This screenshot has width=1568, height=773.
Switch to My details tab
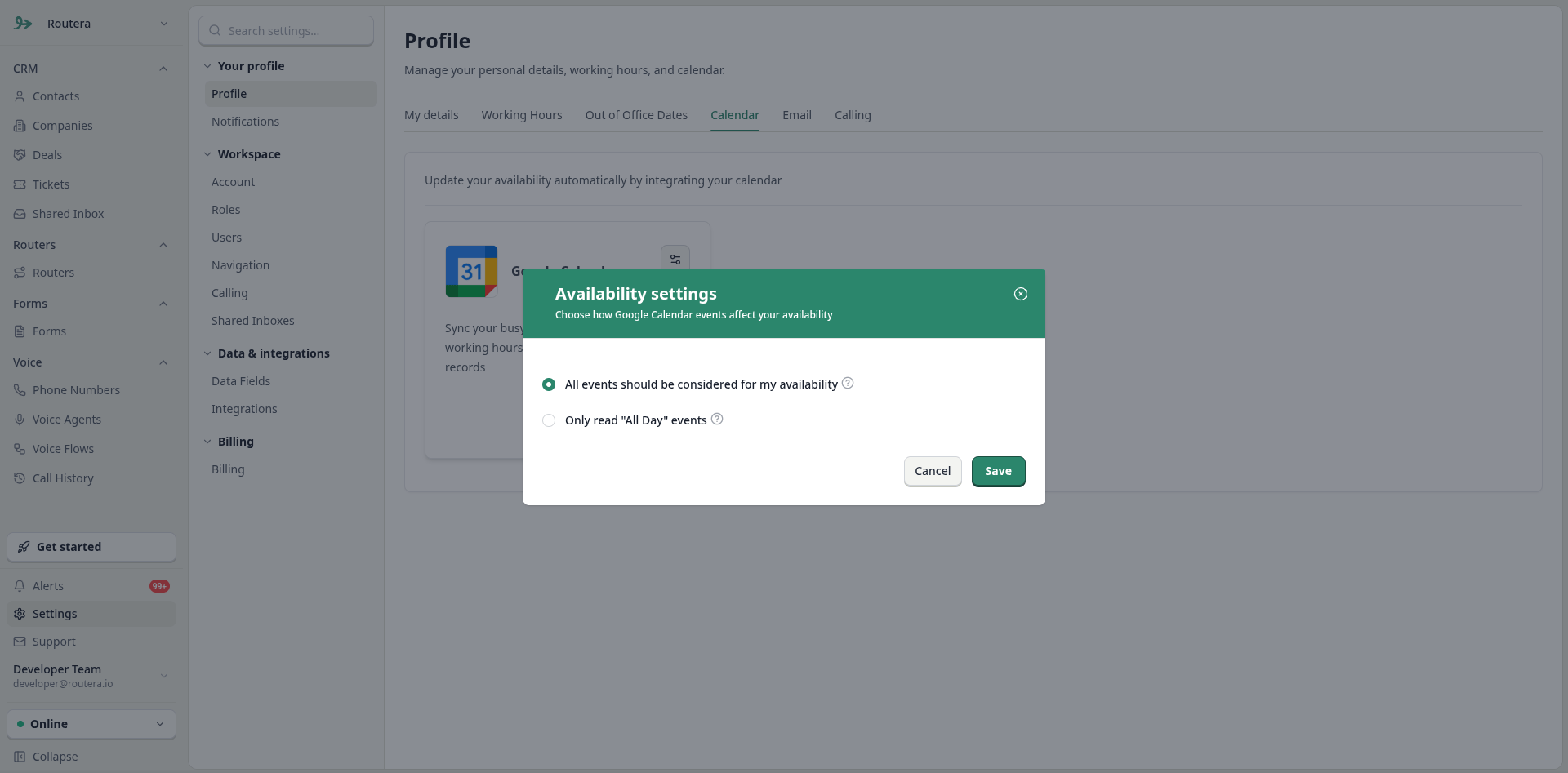coord(431,115)
